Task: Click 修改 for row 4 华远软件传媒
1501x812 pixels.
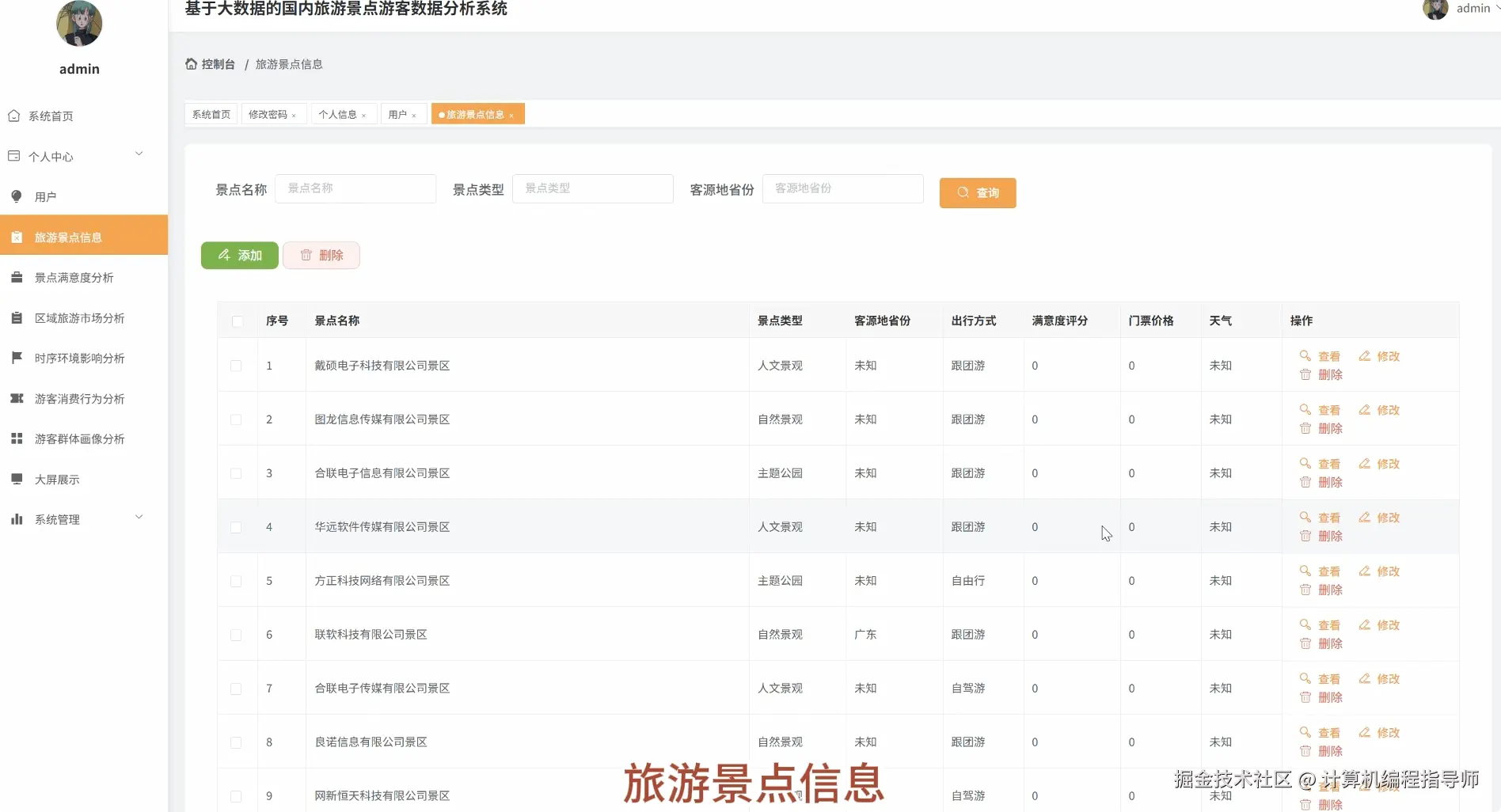Action: (x=1380, y=518)
